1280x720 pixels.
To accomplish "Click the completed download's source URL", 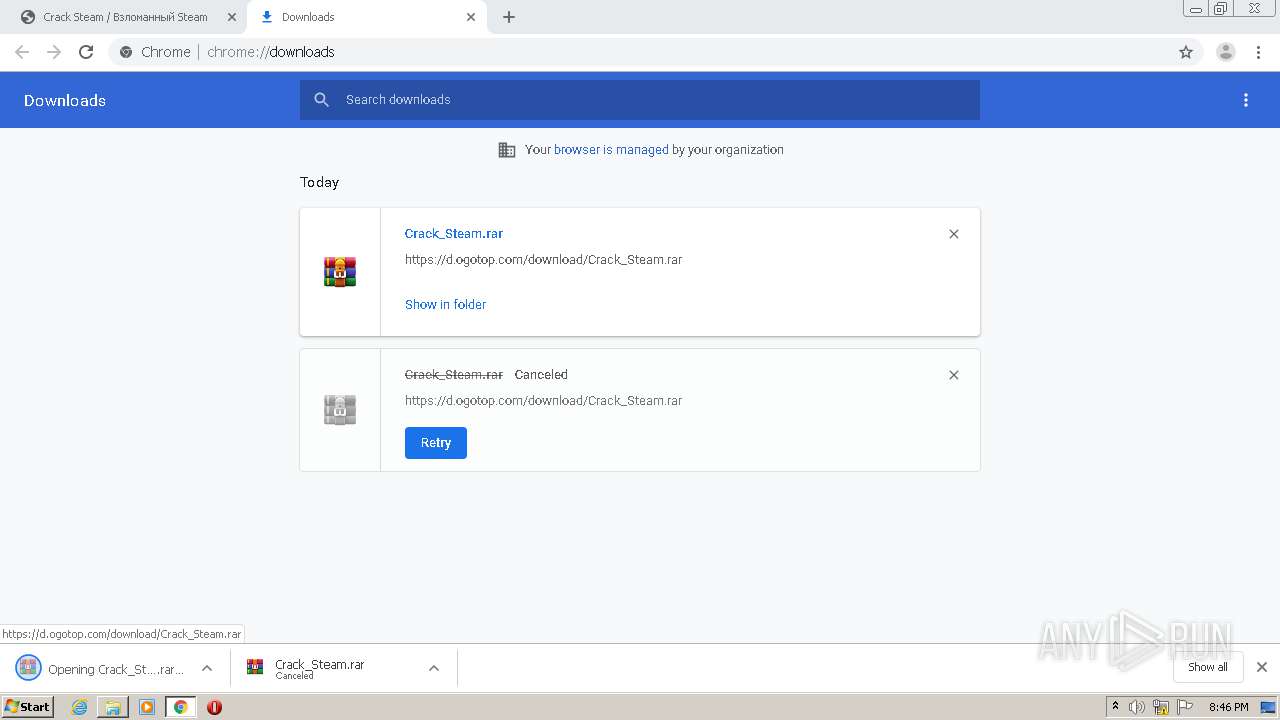I will tap(543, 260).
